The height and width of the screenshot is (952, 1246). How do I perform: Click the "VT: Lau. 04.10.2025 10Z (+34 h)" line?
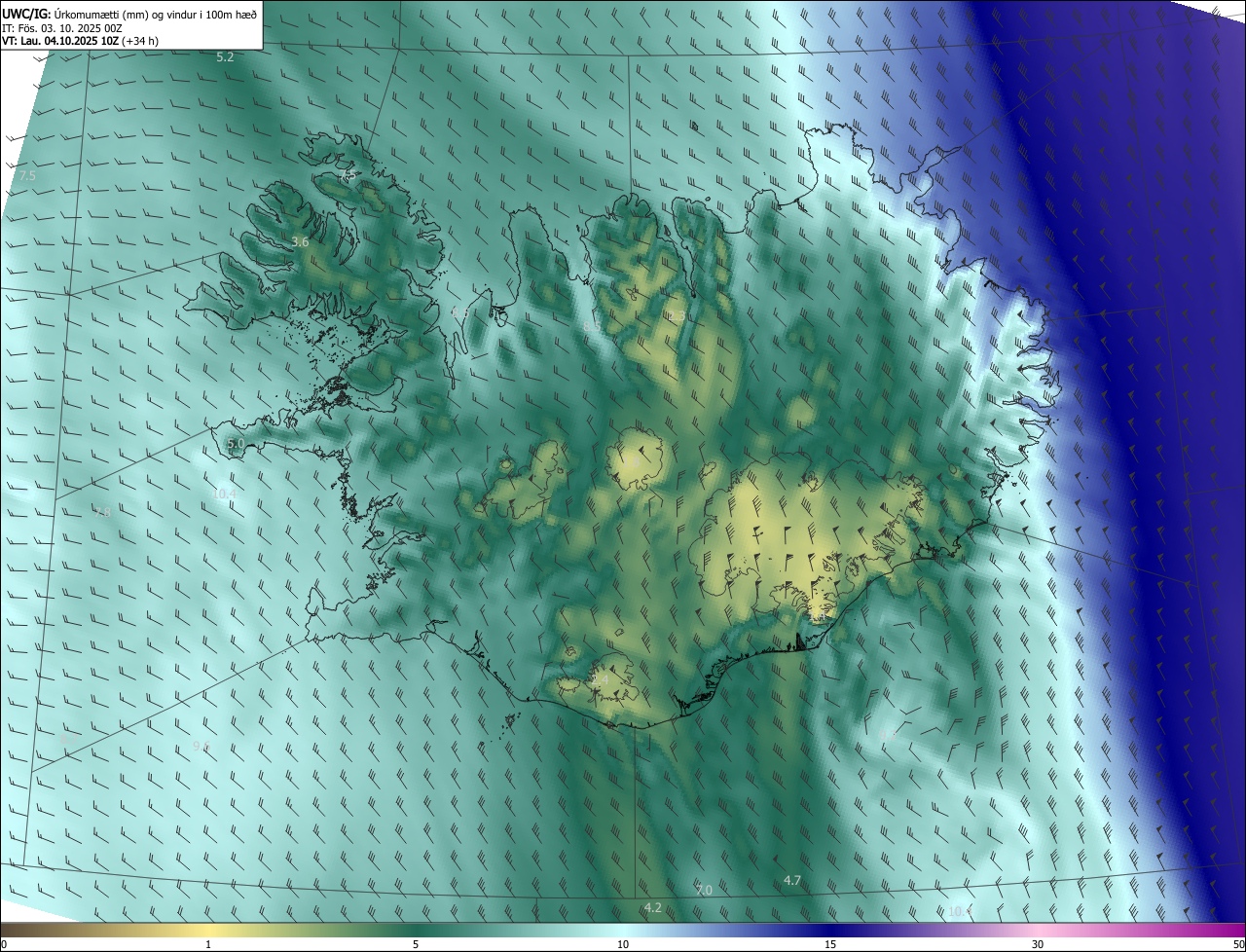click(x=81, y=41)
